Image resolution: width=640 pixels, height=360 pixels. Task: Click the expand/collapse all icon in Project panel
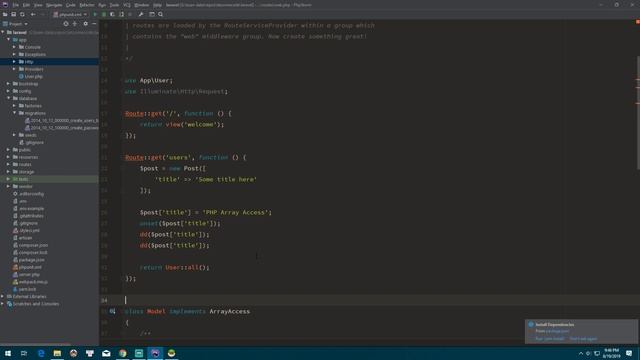click(x=75, y=24)
